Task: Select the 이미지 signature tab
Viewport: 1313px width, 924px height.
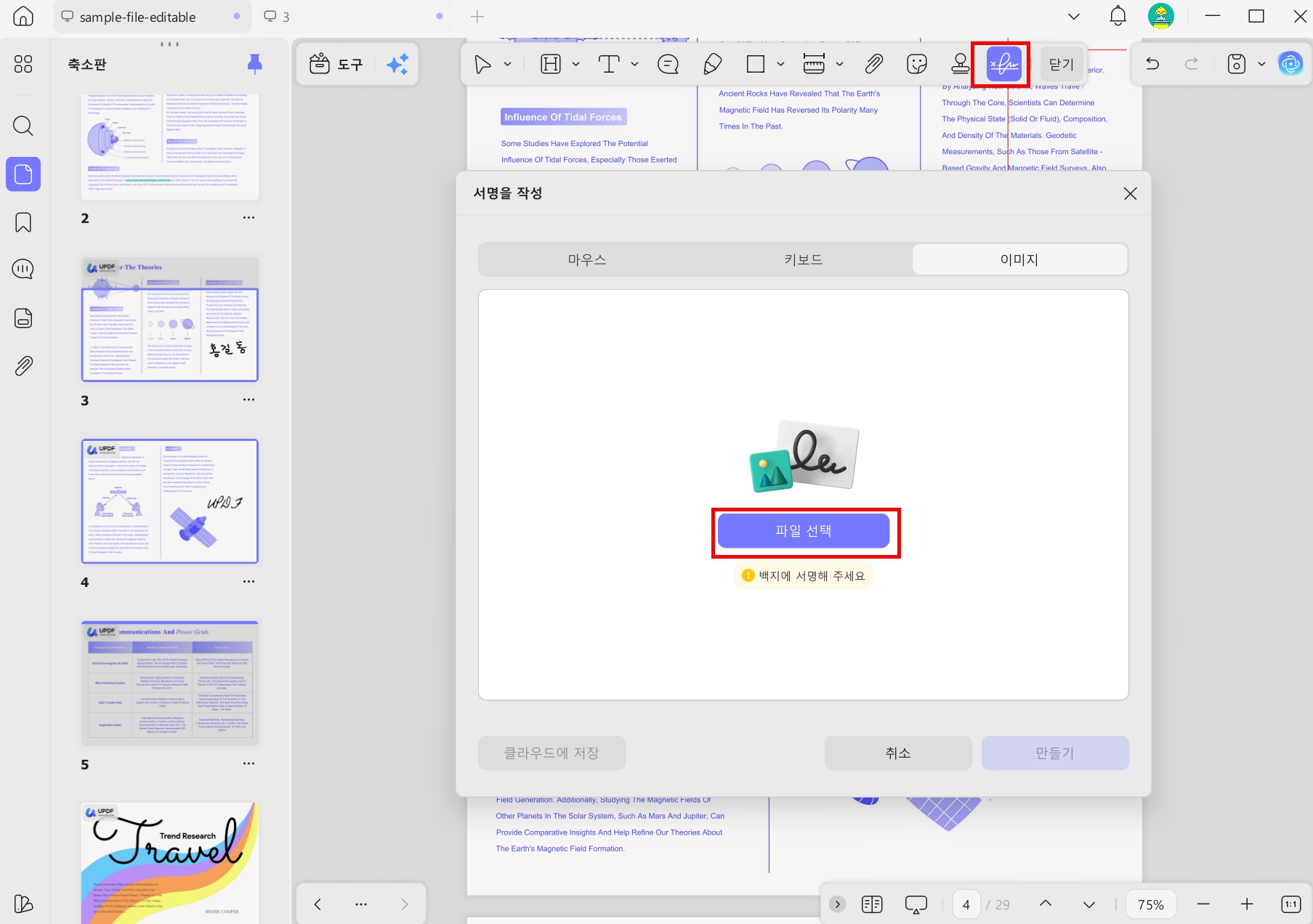Action: [x=1019, y=259]
